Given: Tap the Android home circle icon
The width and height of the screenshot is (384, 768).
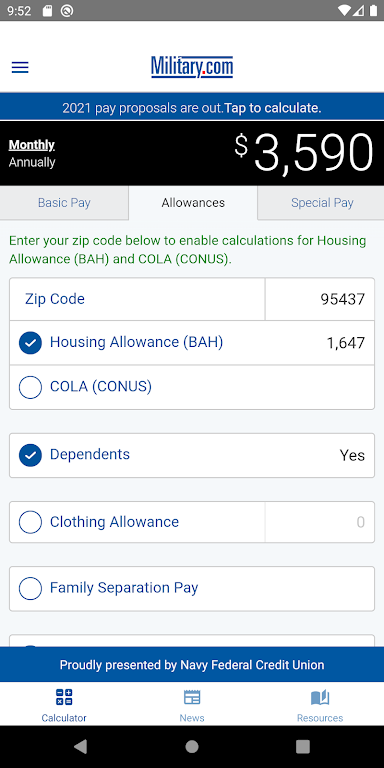Looking at the screenshot, I should click(192, 746).
